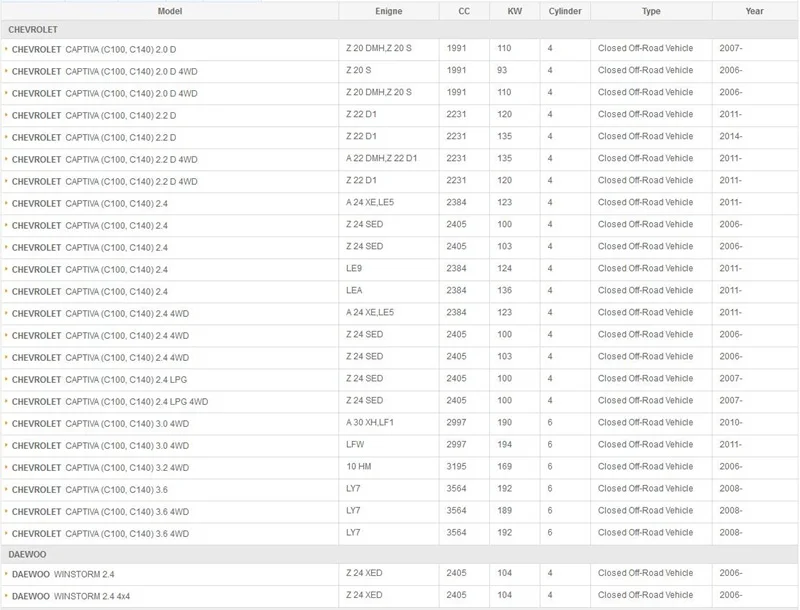800x610 pixels.
Task: Click the Type column header
Action: 651,11
